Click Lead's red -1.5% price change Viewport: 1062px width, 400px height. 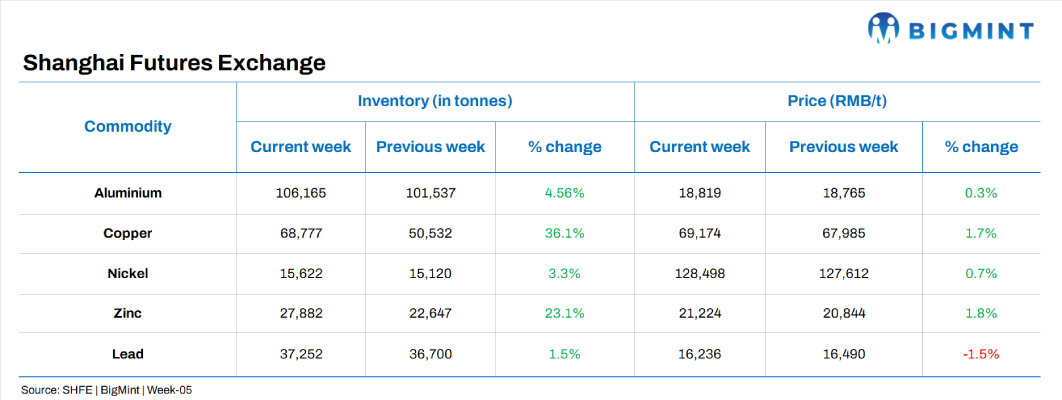981,353
